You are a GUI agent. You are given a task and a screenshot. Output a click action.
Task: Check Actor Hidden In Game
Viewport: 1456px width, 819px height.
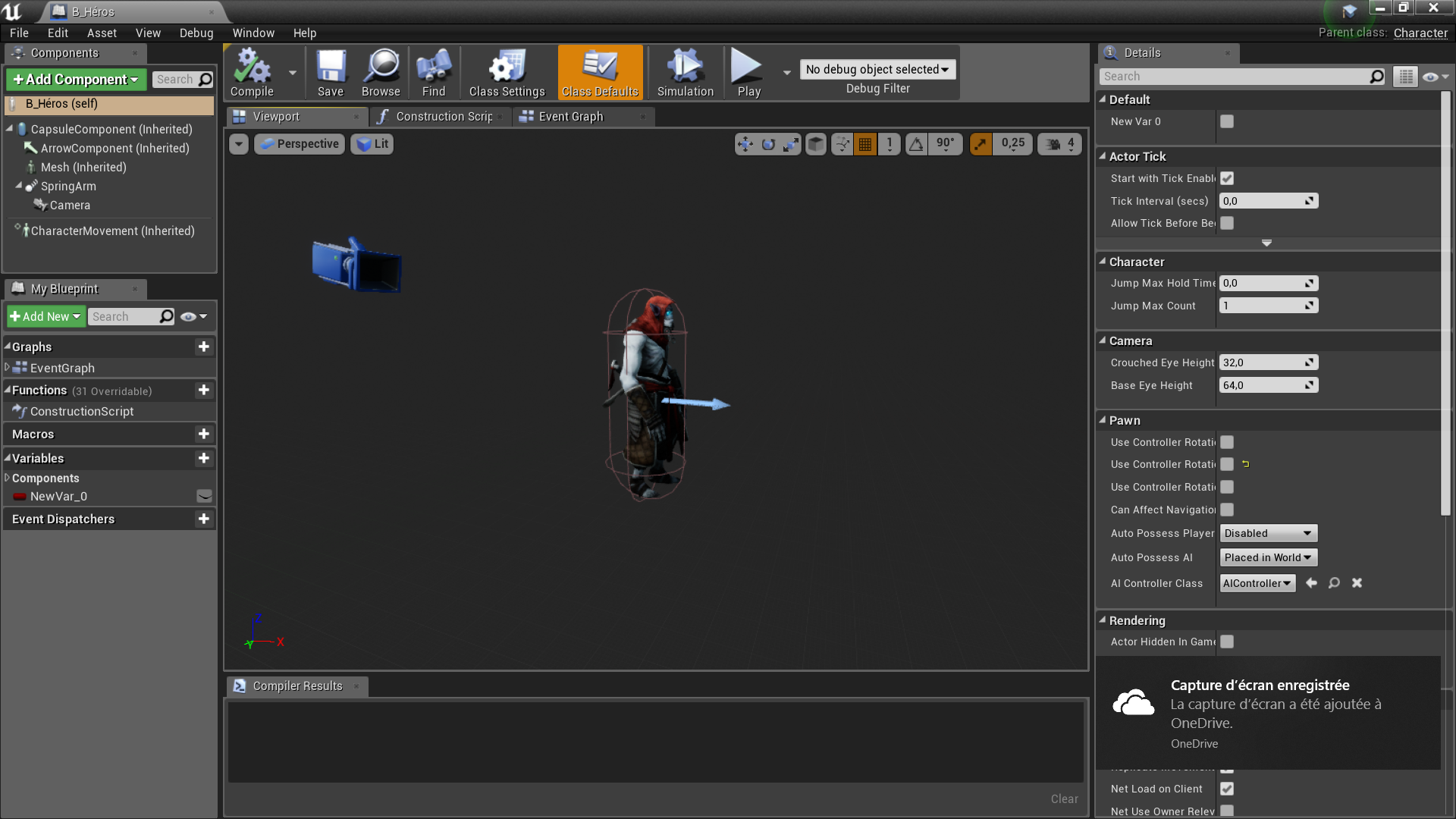pyautogui.click(x=1226, y=642)
